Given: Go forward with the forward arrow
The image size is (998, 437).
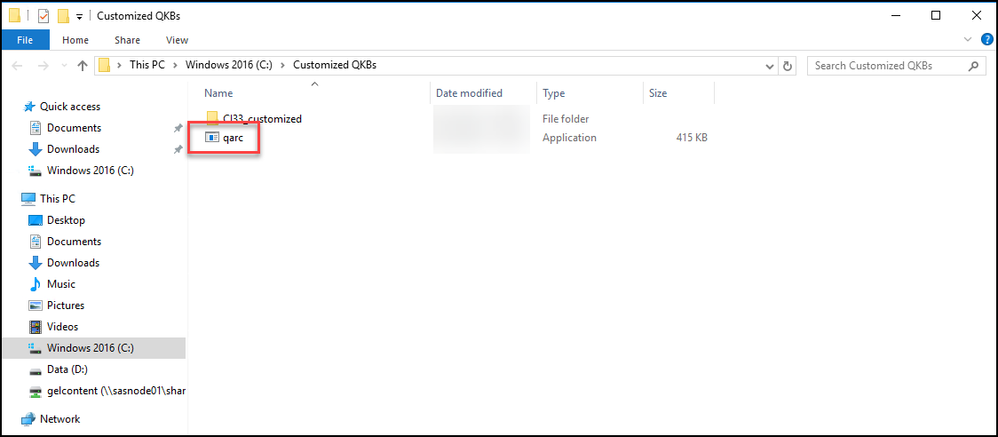Looking at the screenshot, I should point(43,66).
